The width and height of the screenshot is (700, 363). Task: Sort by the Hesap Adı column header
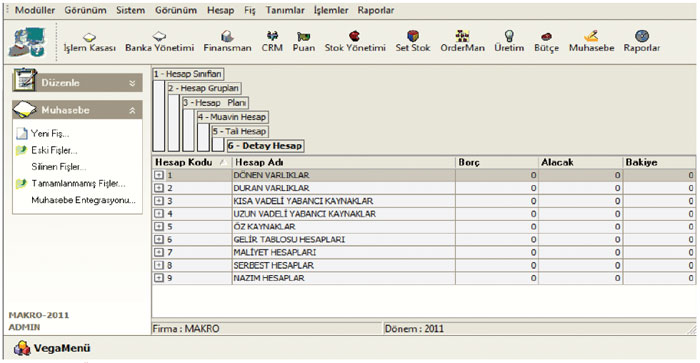(x=344, y=163)
